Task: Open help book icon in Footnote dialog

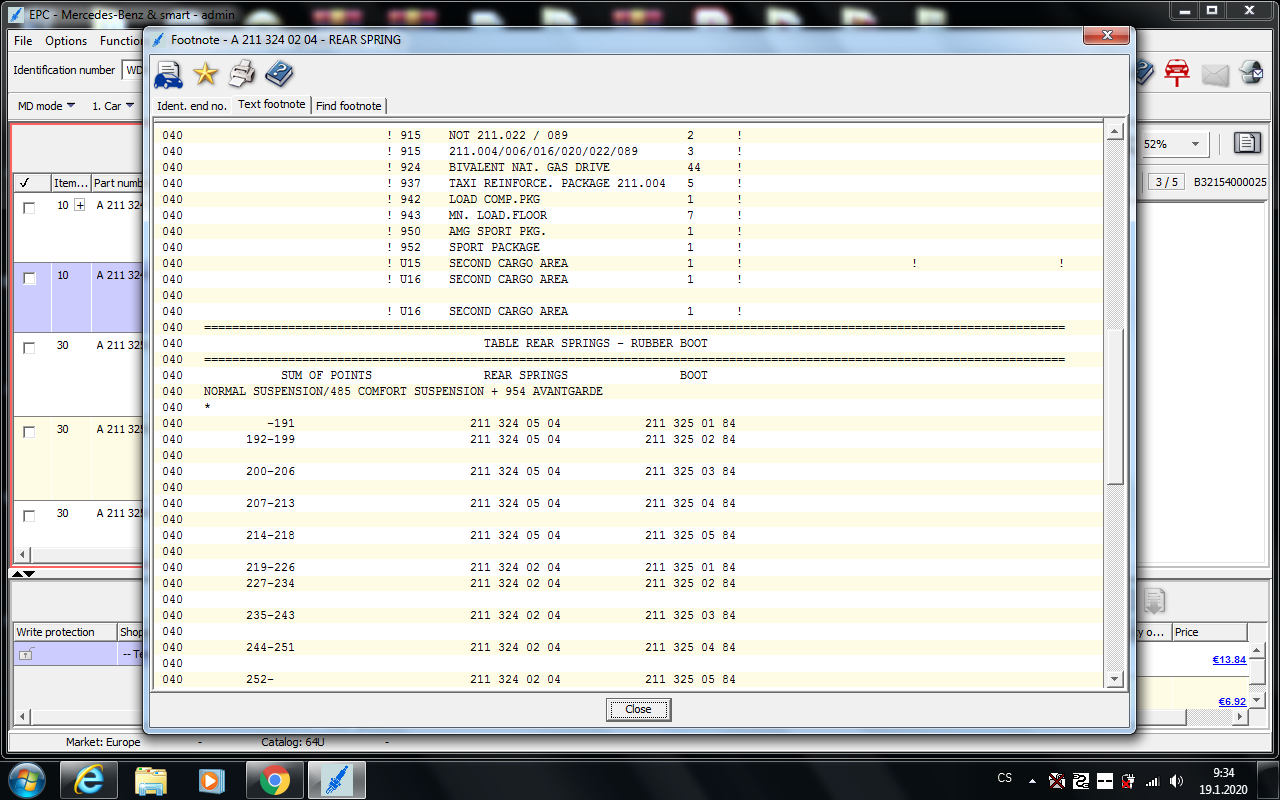Action: [279, 74]
